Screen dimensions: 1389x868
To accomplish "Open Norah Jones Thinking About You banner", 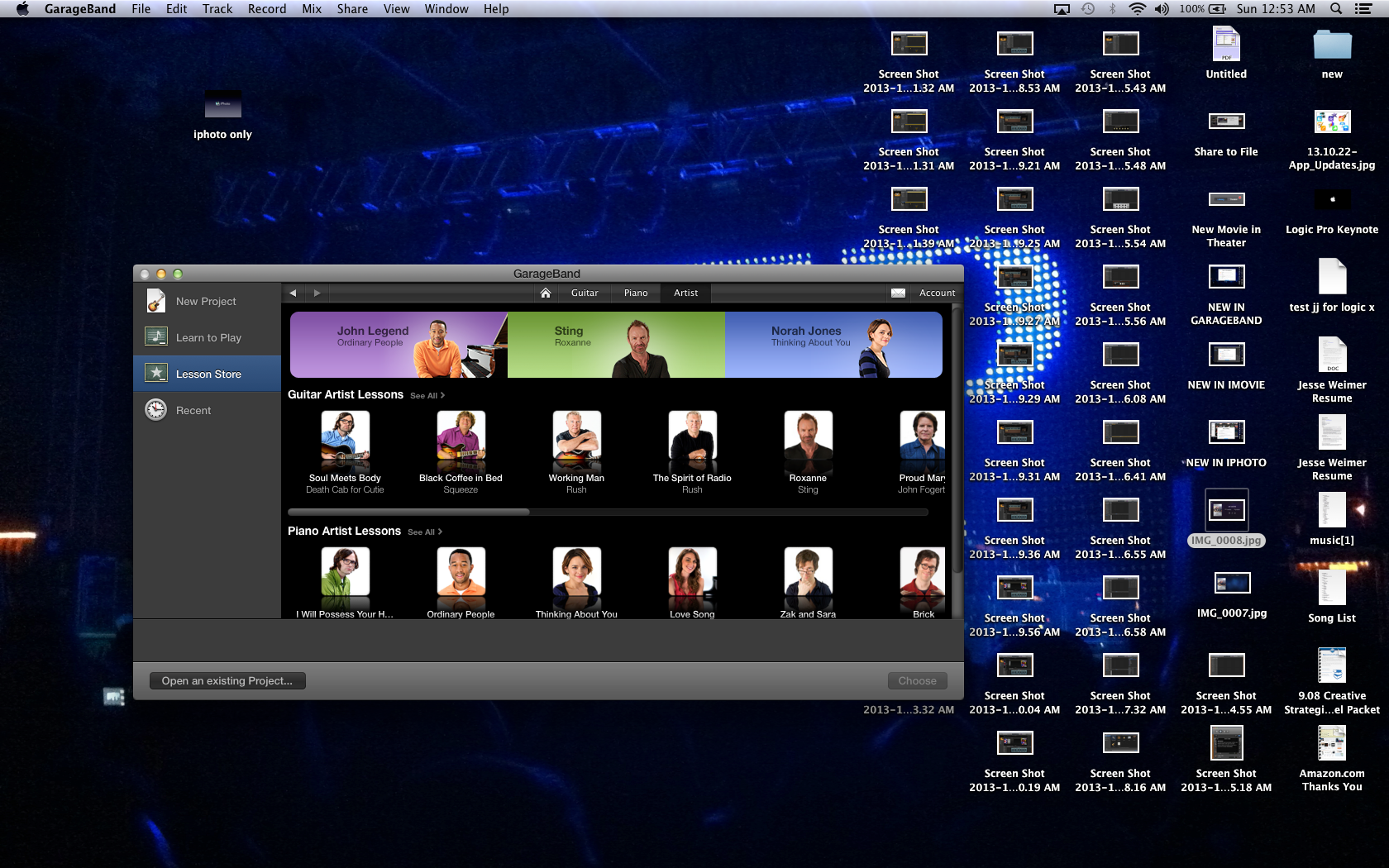I will (x=833, y=345).
